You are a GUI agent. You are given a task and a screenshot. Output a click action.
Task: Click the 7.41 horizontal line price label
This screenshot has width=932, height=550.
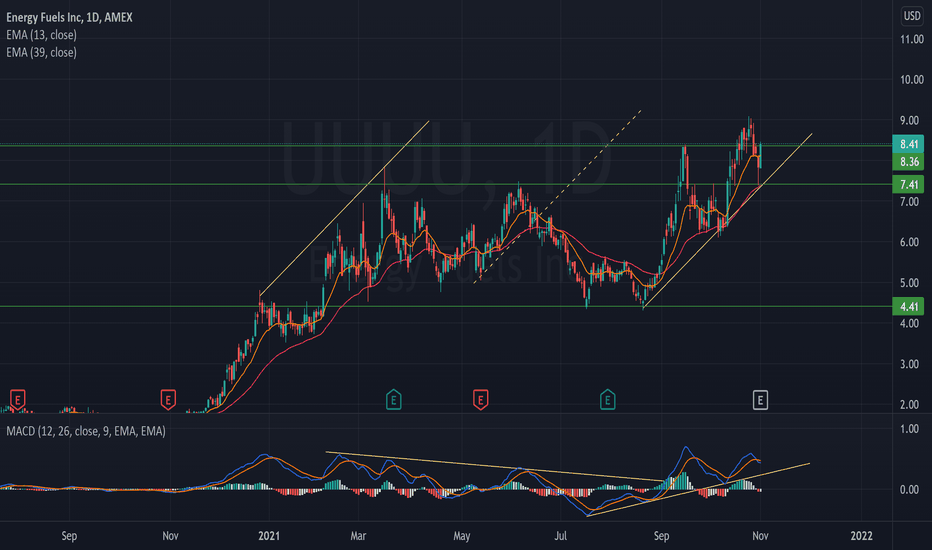909,184
